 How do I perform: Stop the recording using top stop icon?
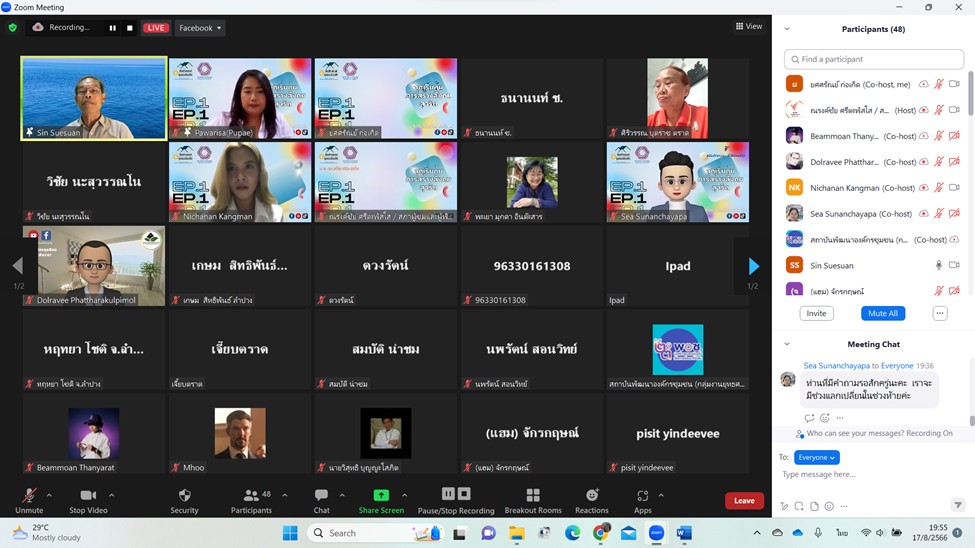(130, 28)
